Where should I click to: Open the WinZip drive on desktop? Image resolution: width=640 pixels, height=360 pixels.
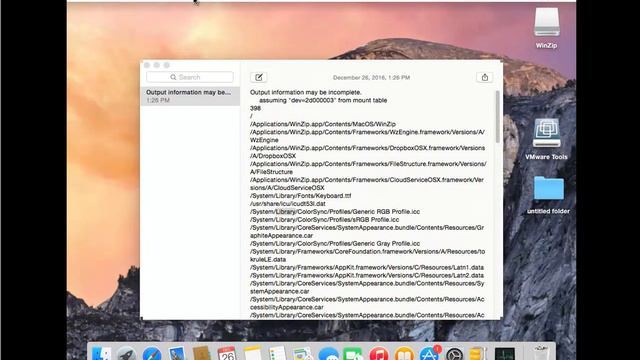(547, 28)
